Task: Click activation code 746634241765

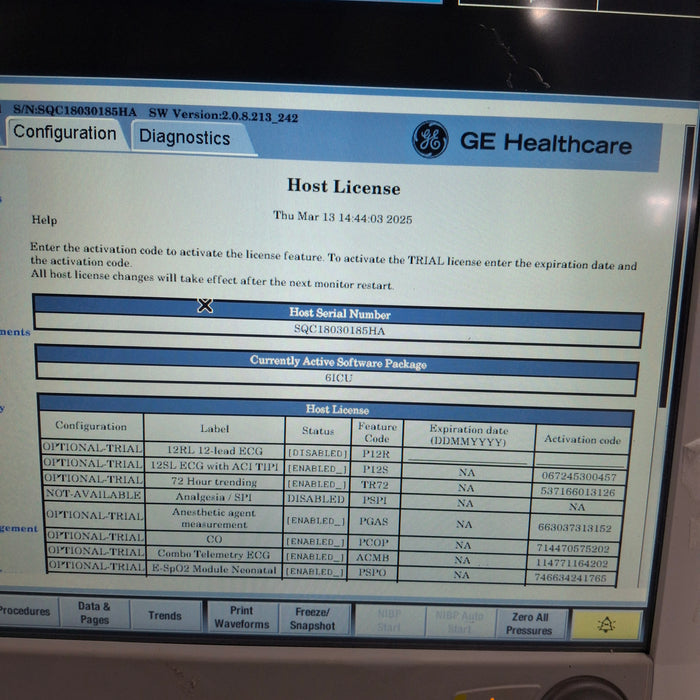Action: 571,578
